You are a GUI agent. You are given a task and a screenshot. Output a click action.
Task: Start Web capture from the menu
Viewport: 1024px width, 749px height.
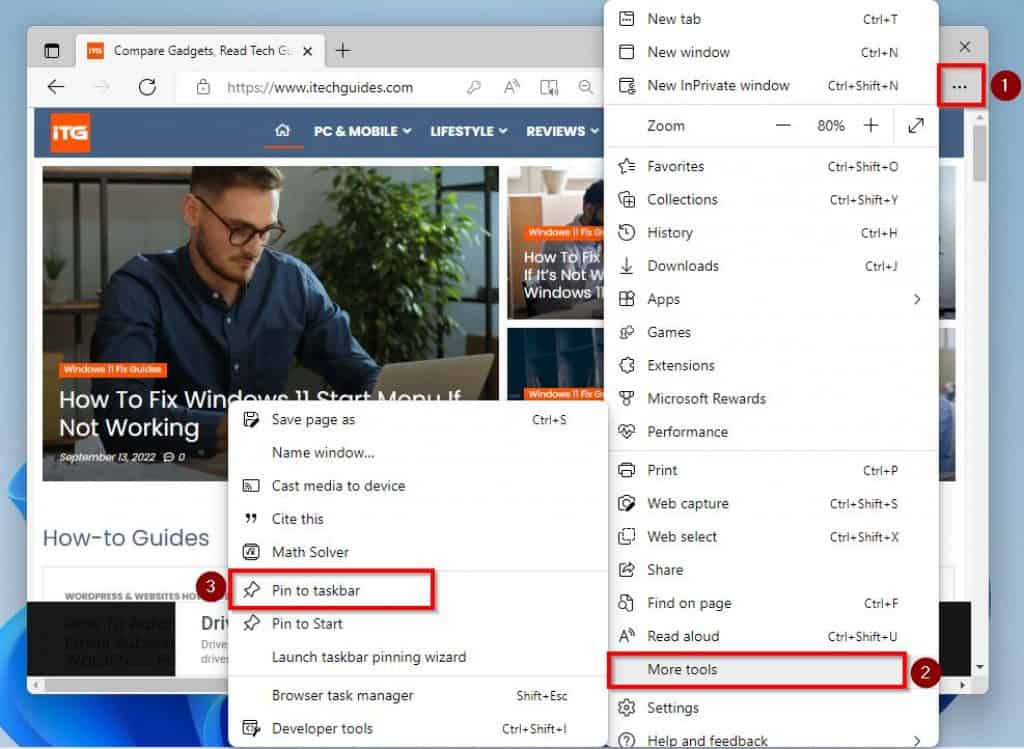771,504
